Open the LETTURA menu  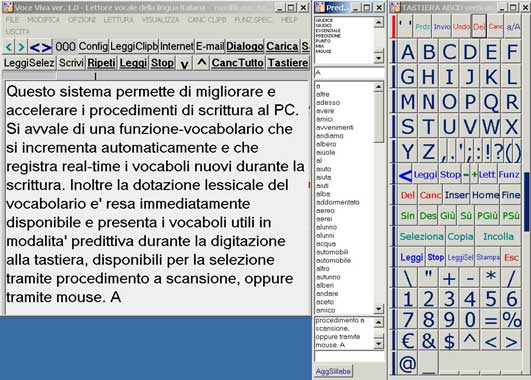[x=118, y=20]
